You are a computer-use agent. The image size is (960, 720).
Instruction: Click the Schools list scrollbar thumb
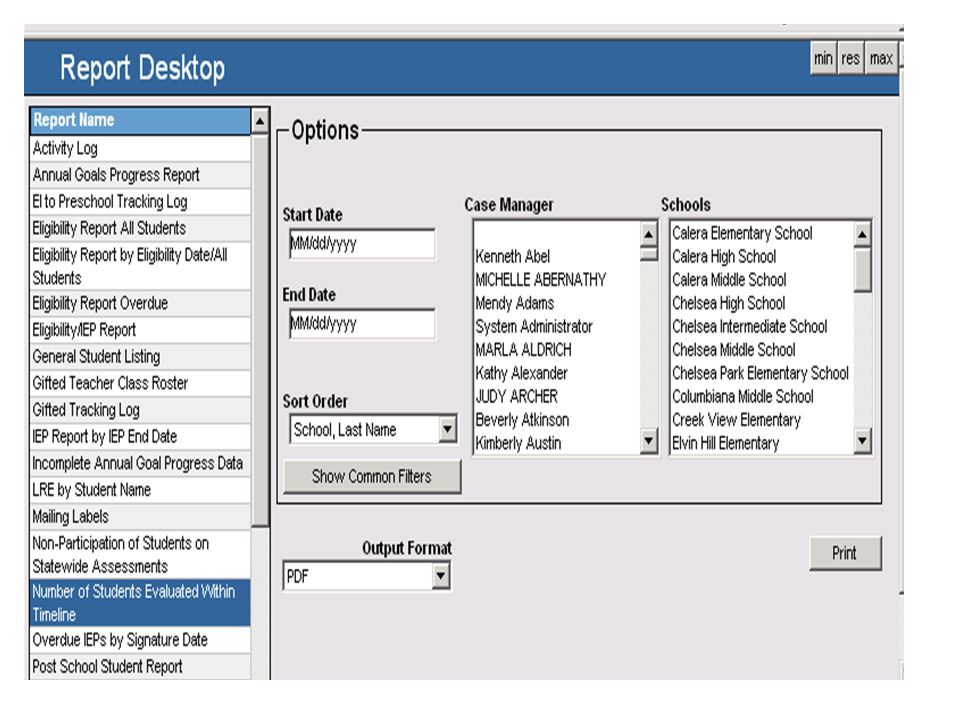(862, 270)
